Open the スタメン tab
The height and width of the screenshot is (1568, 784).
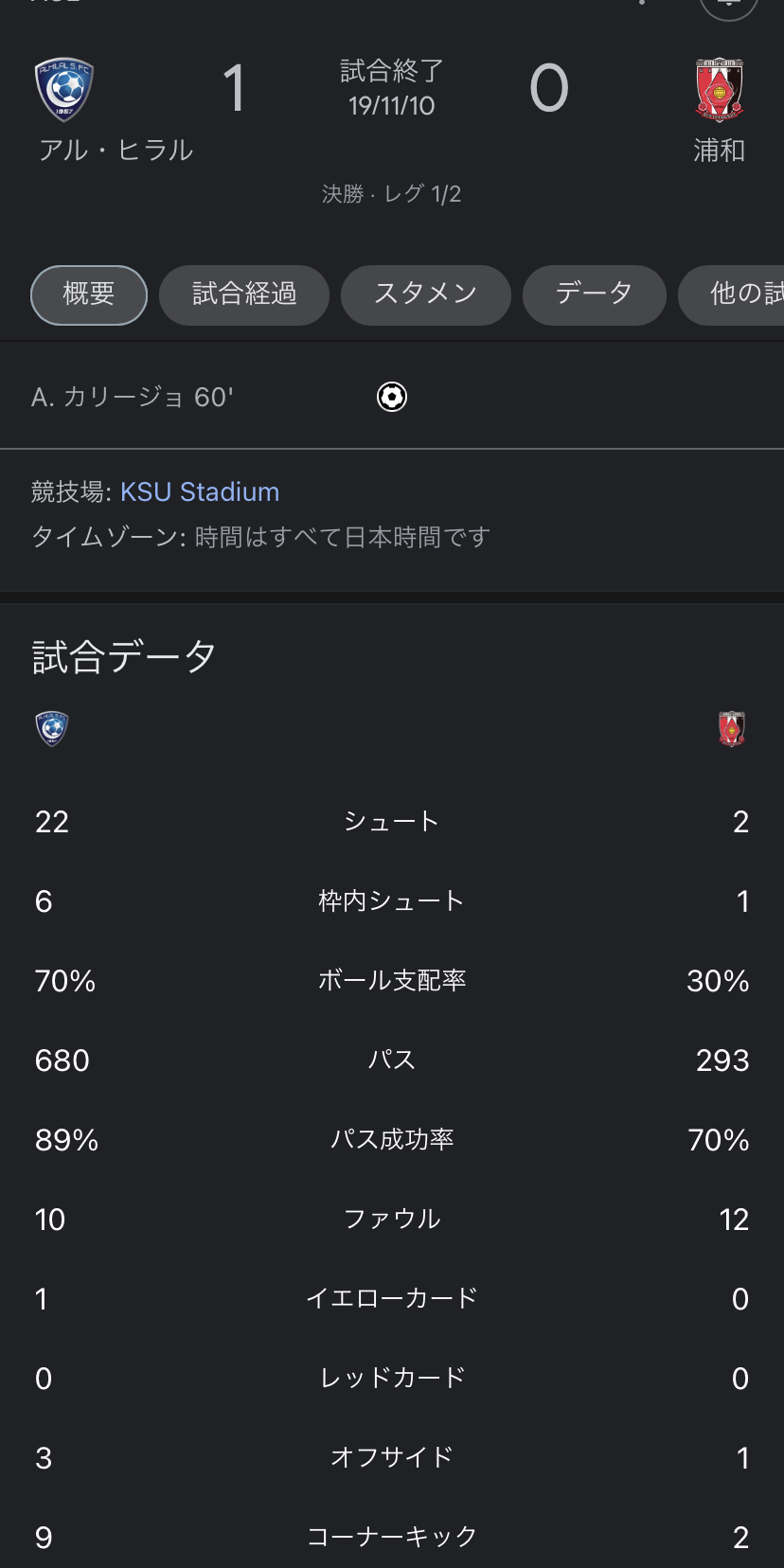coord(426,294)
